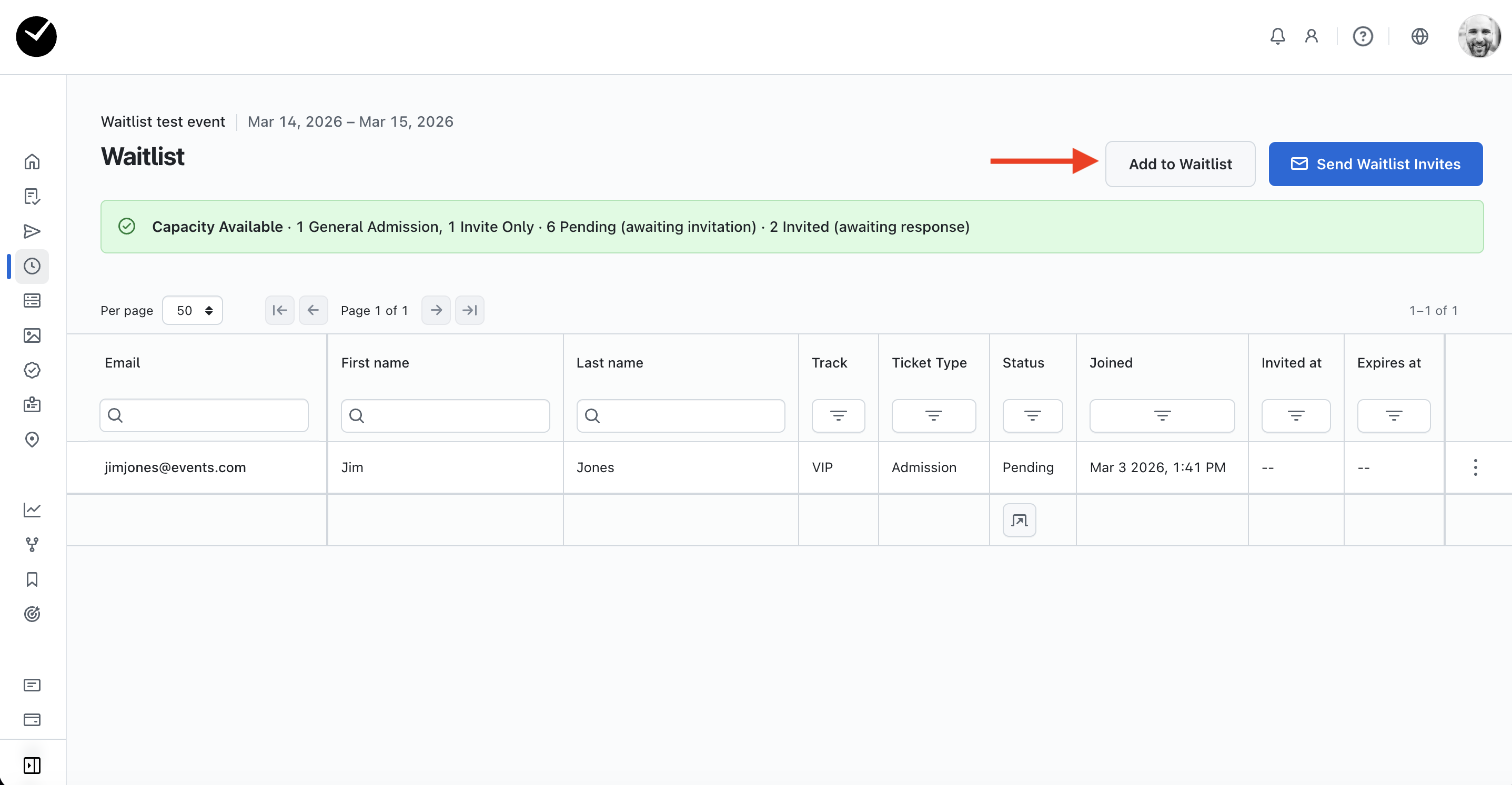
Task: Open the home icon in sidebar
Action: (32, 162)
